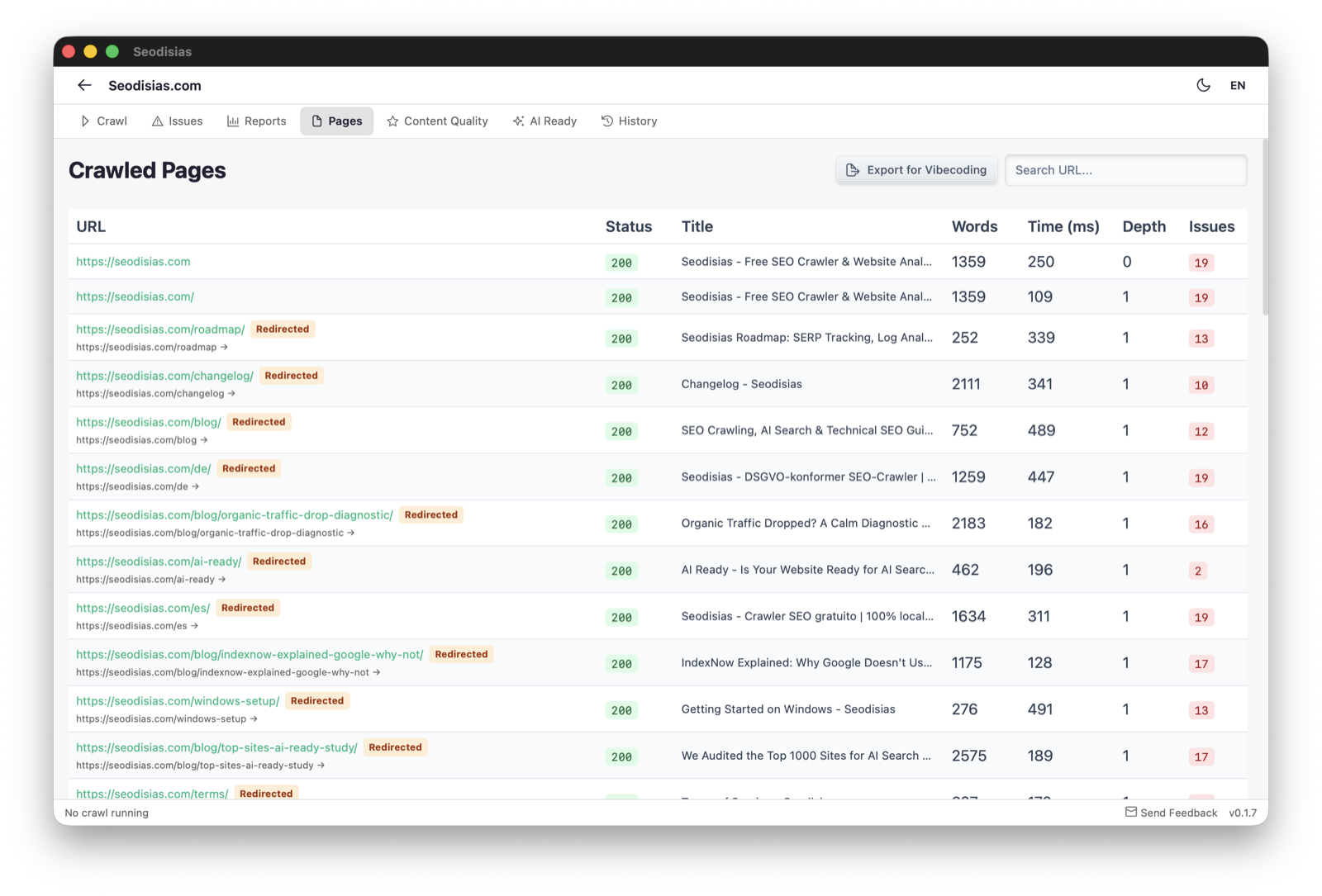Open the seodisias.com/terms/ URL link

pos(152,794)
